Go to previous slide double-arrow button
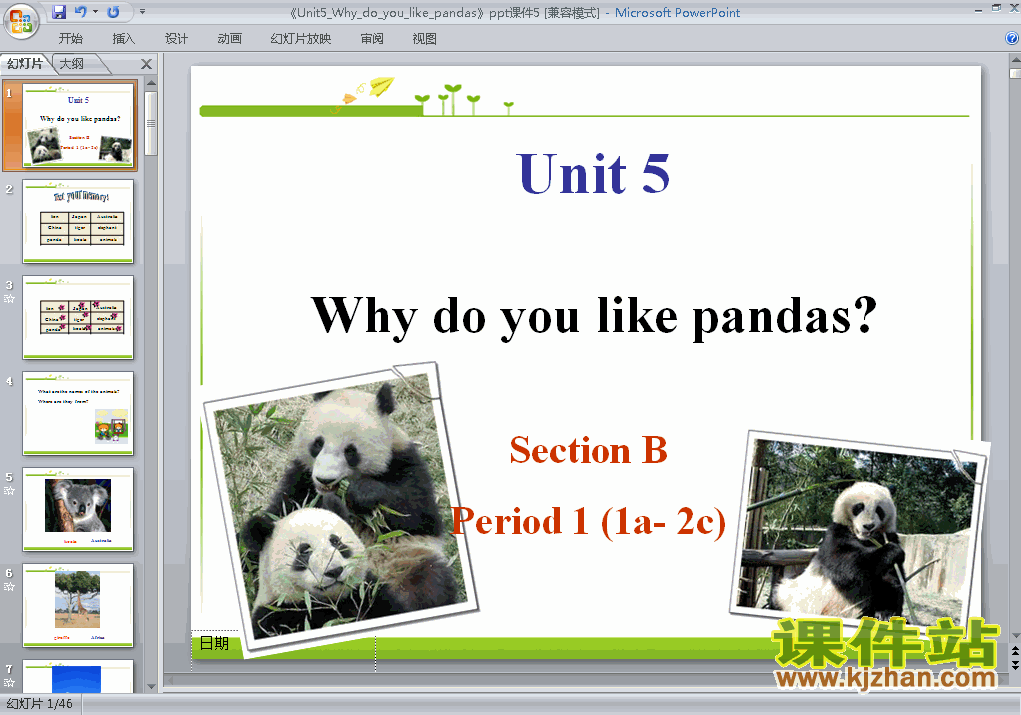The width and height of the screenshot is (1021, 715). click(1015, 651)
